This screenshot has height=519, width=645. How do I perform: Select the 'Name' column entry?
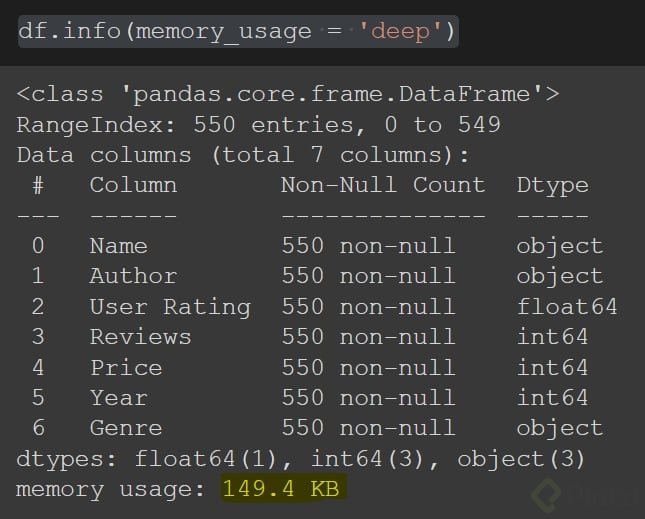click(118, 246)
